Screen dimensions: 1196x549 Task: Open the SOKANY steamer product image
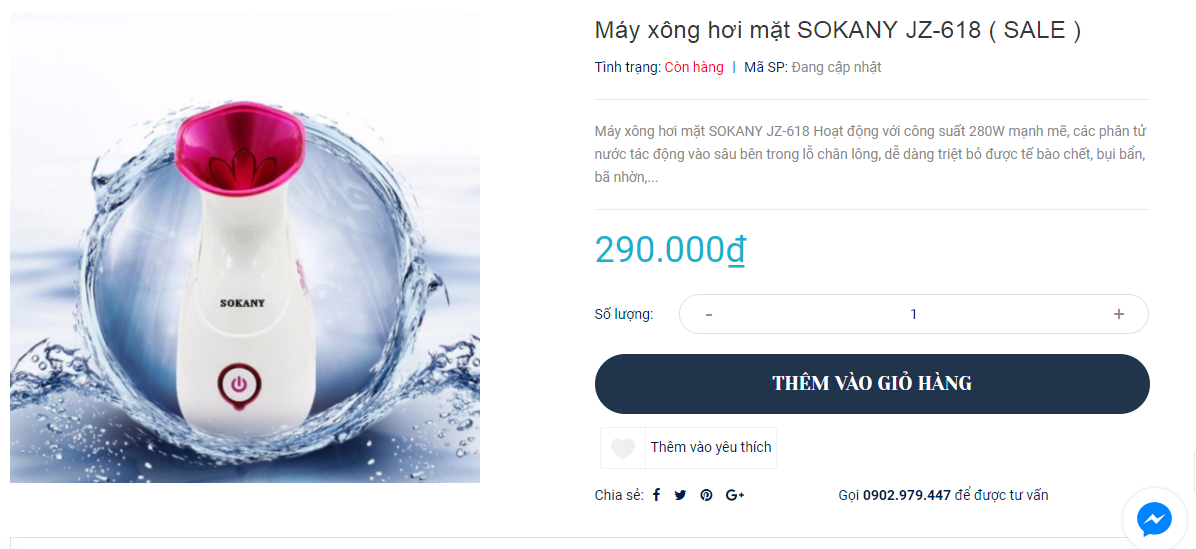pos(245,248)
